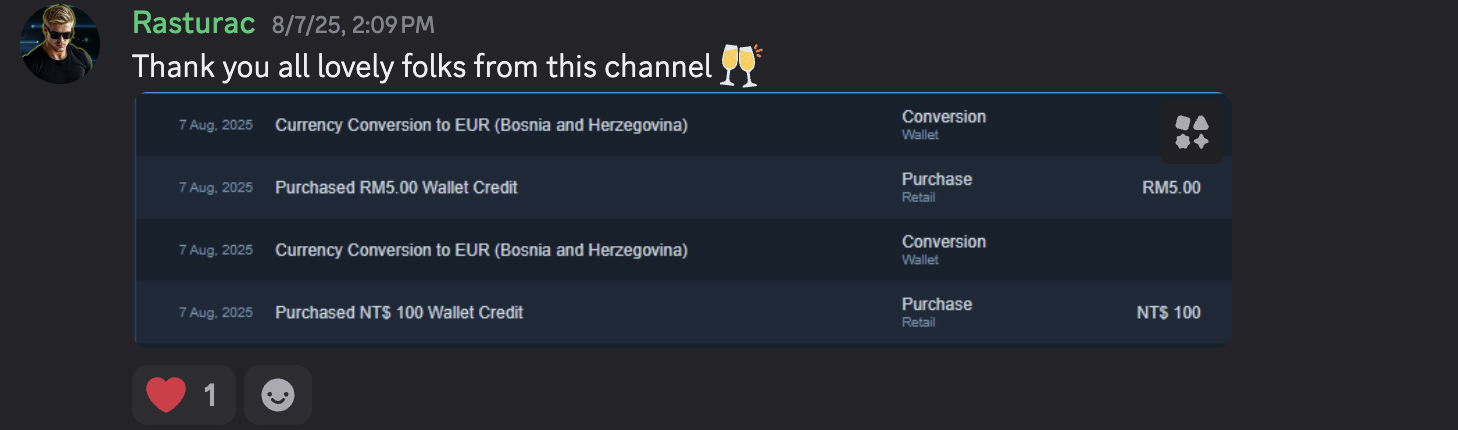Open the shapes icon on attachment corner
Screen dimensions: 1458x430
(x=1191, y=132)
